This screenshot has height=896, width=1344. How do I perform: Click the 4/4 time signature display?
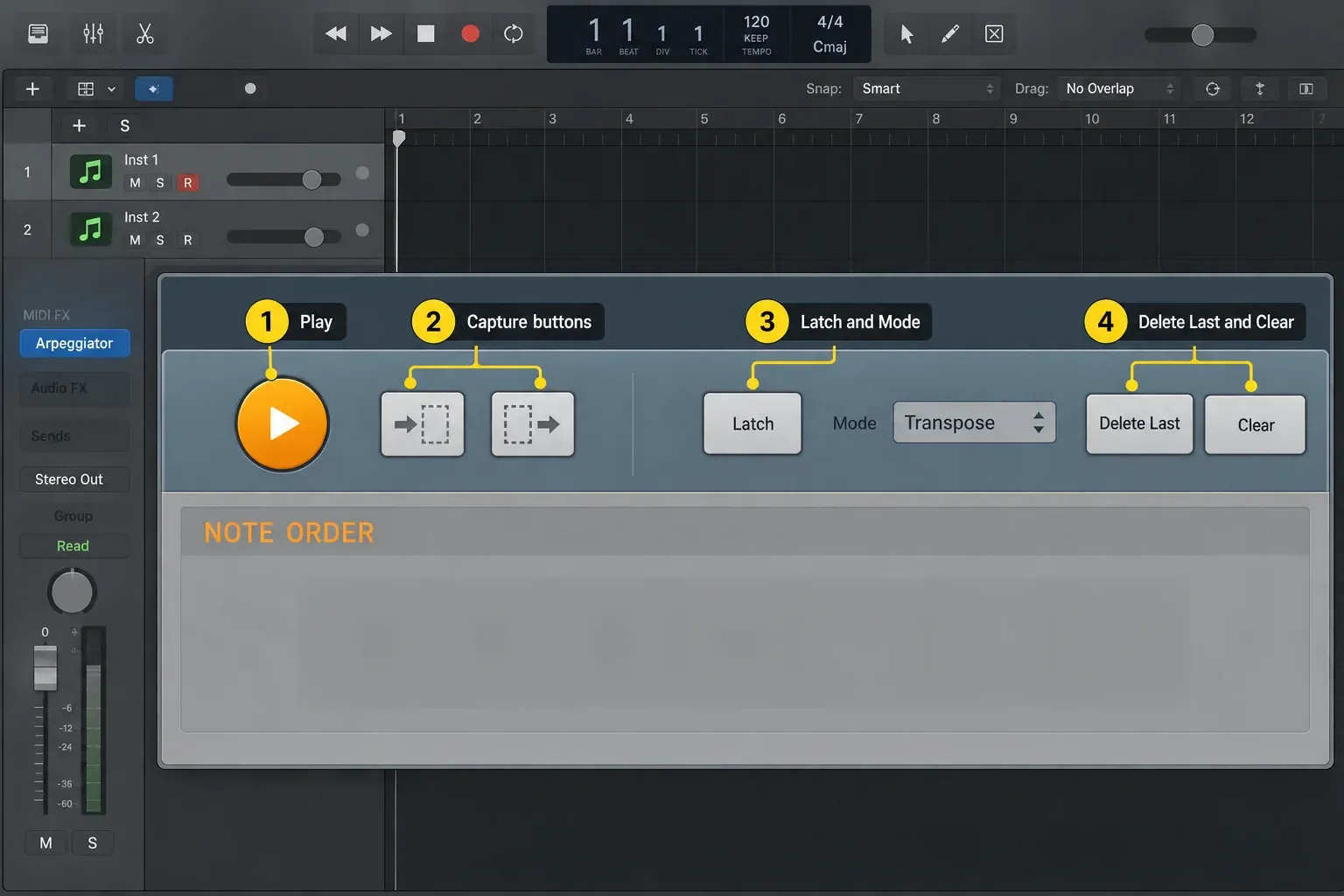pyautogui.click(x=829, y=22)
